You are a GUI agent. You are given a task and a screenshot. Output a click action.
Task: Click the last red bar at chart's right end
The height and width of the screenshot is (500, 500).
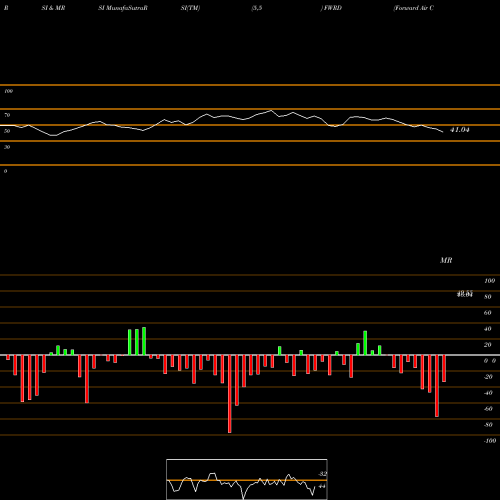(444, 368)
